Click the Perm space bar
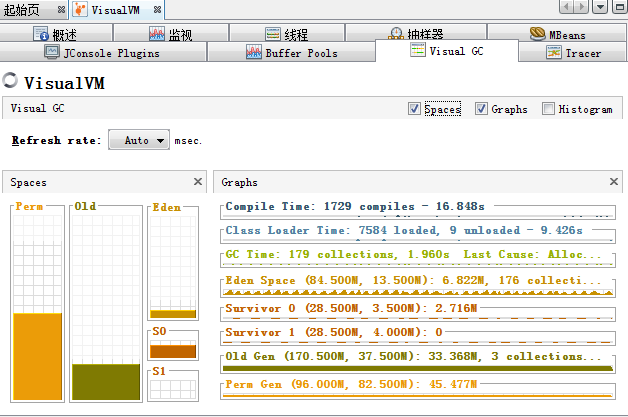This screenshot has height=417, width=628. (x=38, y=308)
